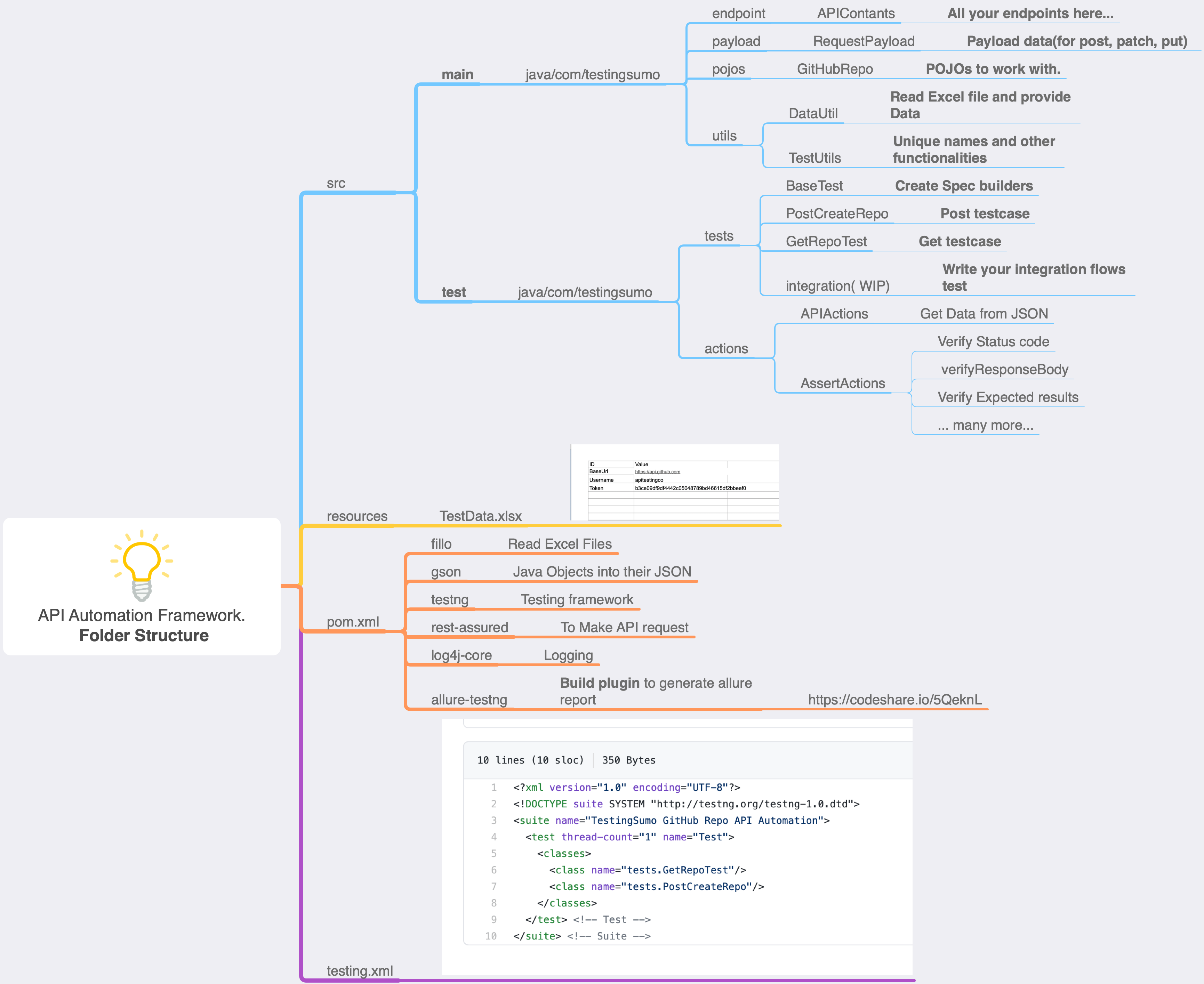Viewport: 1204px width, 984px height.
Task: Select the endpoint node with APIContants
Action: pos(738,13)
